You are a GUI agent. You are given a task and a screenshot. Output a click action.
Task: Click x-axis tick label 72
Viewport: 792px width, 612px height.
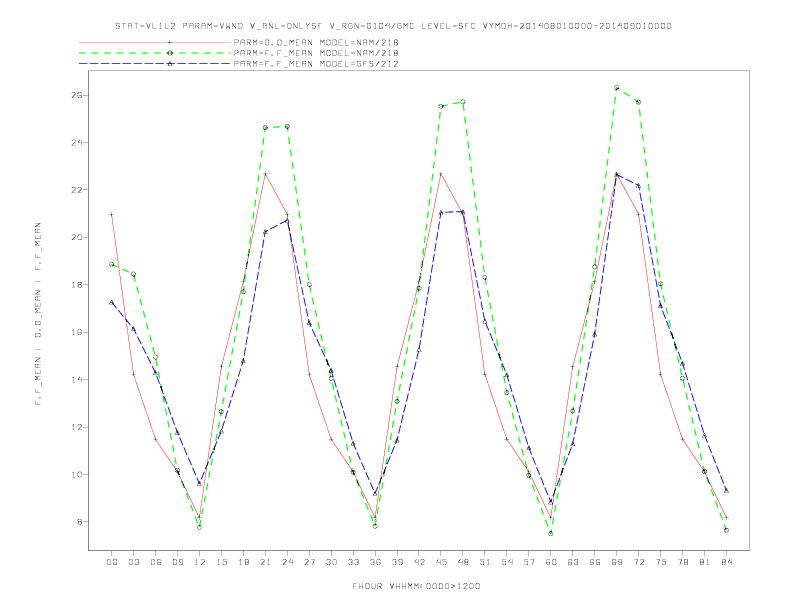tap(638, 562)
